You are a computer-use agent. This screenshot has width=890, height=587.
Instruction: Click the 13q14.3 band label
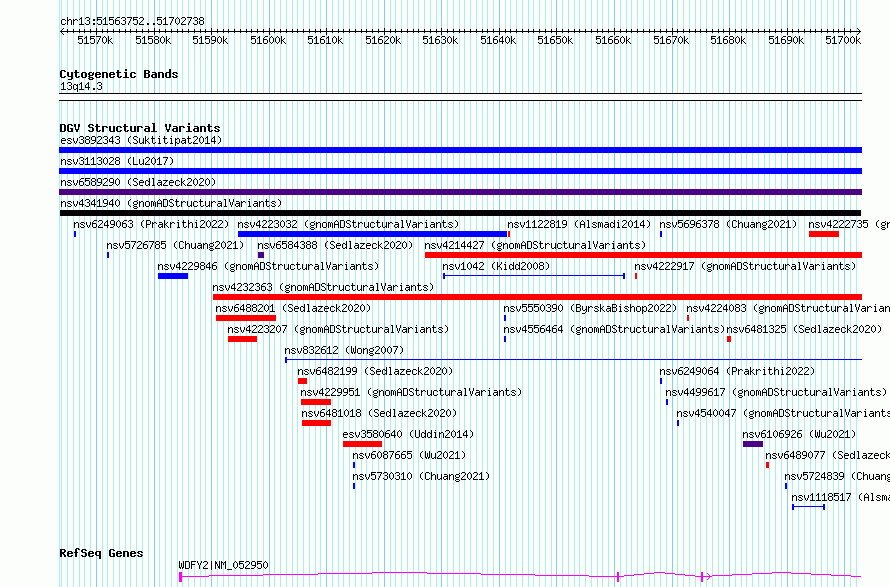click(81, 86)
